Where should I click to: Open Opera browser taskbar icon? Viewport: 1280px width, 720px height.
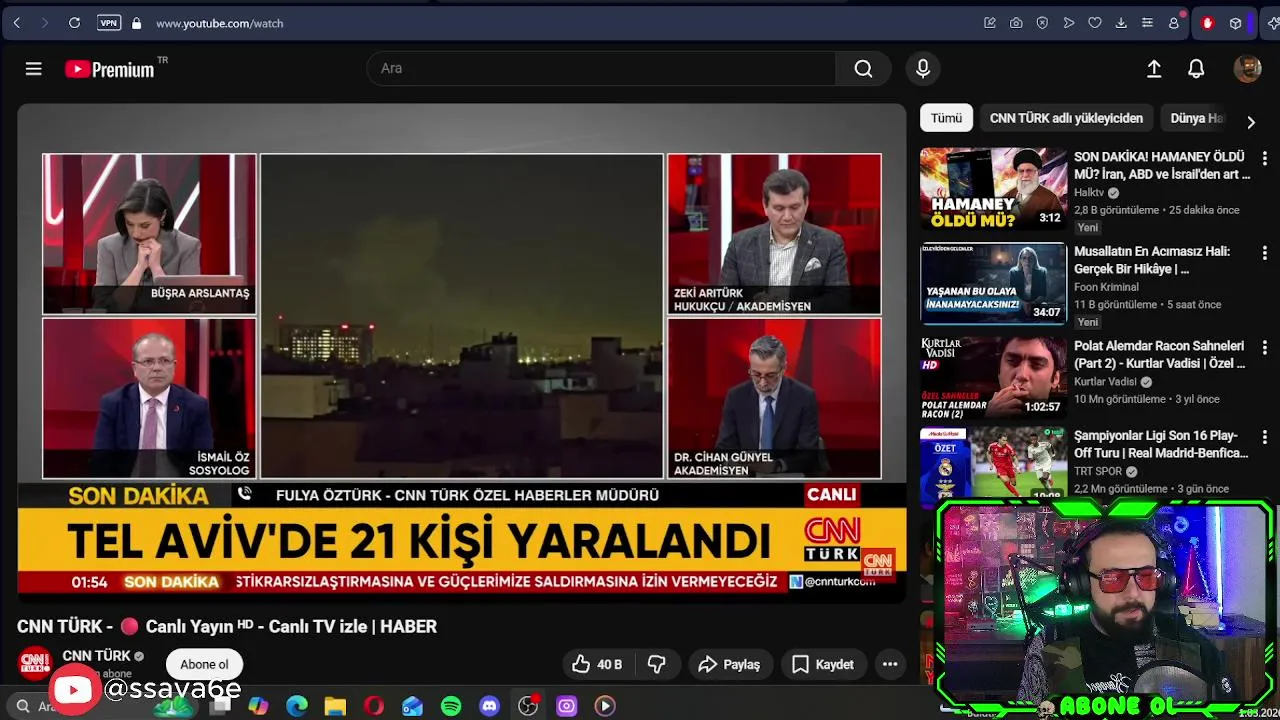[374, 706]
